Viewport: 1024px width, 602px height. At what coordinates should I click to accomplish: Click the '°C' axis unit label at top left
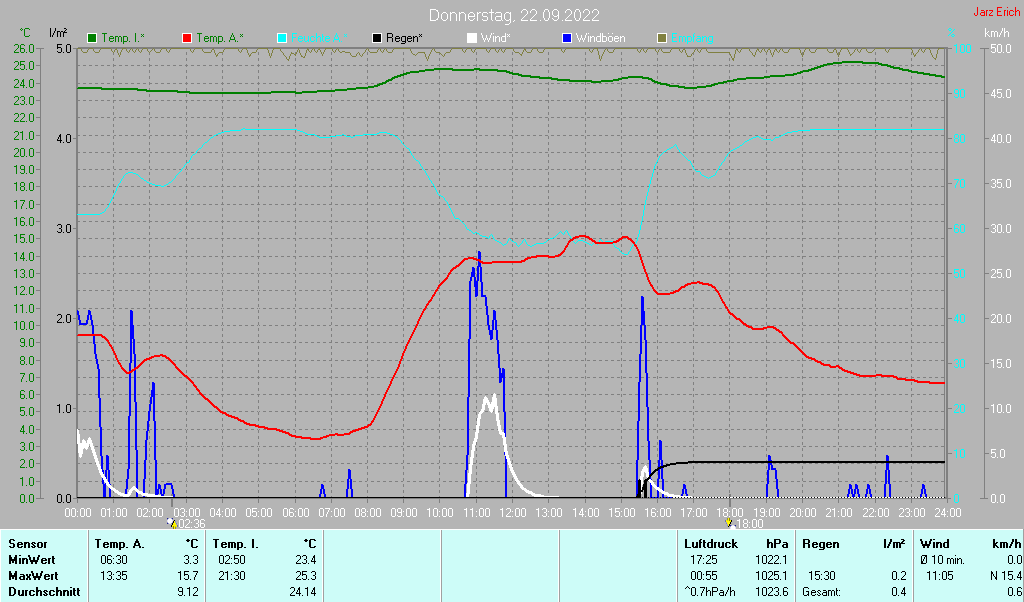tap(25, 33)
